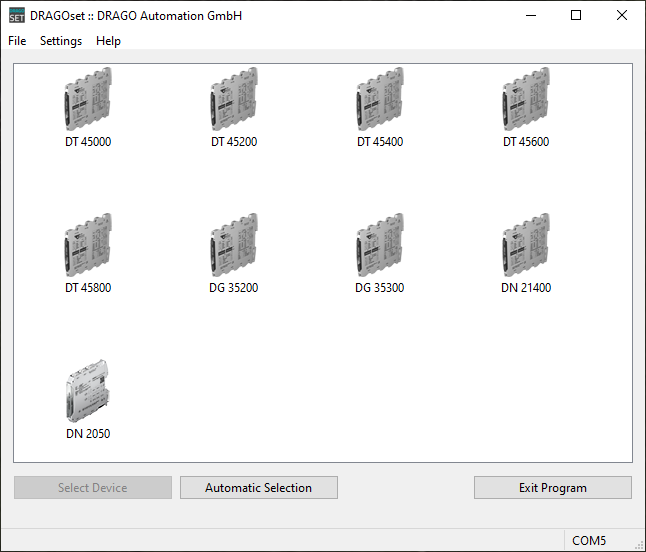The height and width of the screenshot is (552, 646).
Task: Select the DT 45000 device icon
Action: (88, 99)
